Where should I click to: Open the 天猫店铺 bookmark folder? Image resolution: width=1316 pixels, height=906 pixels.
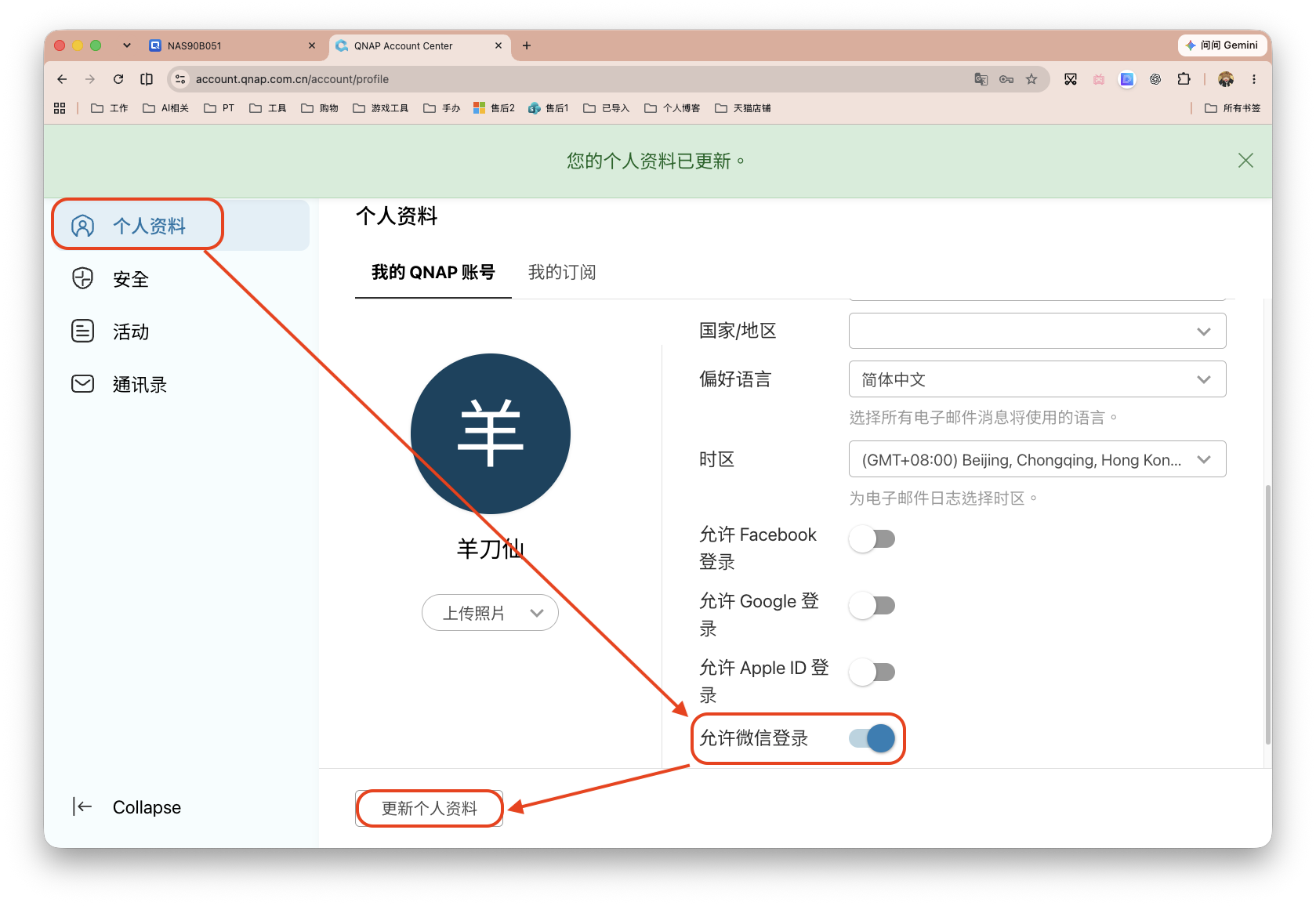pos(743,108)
